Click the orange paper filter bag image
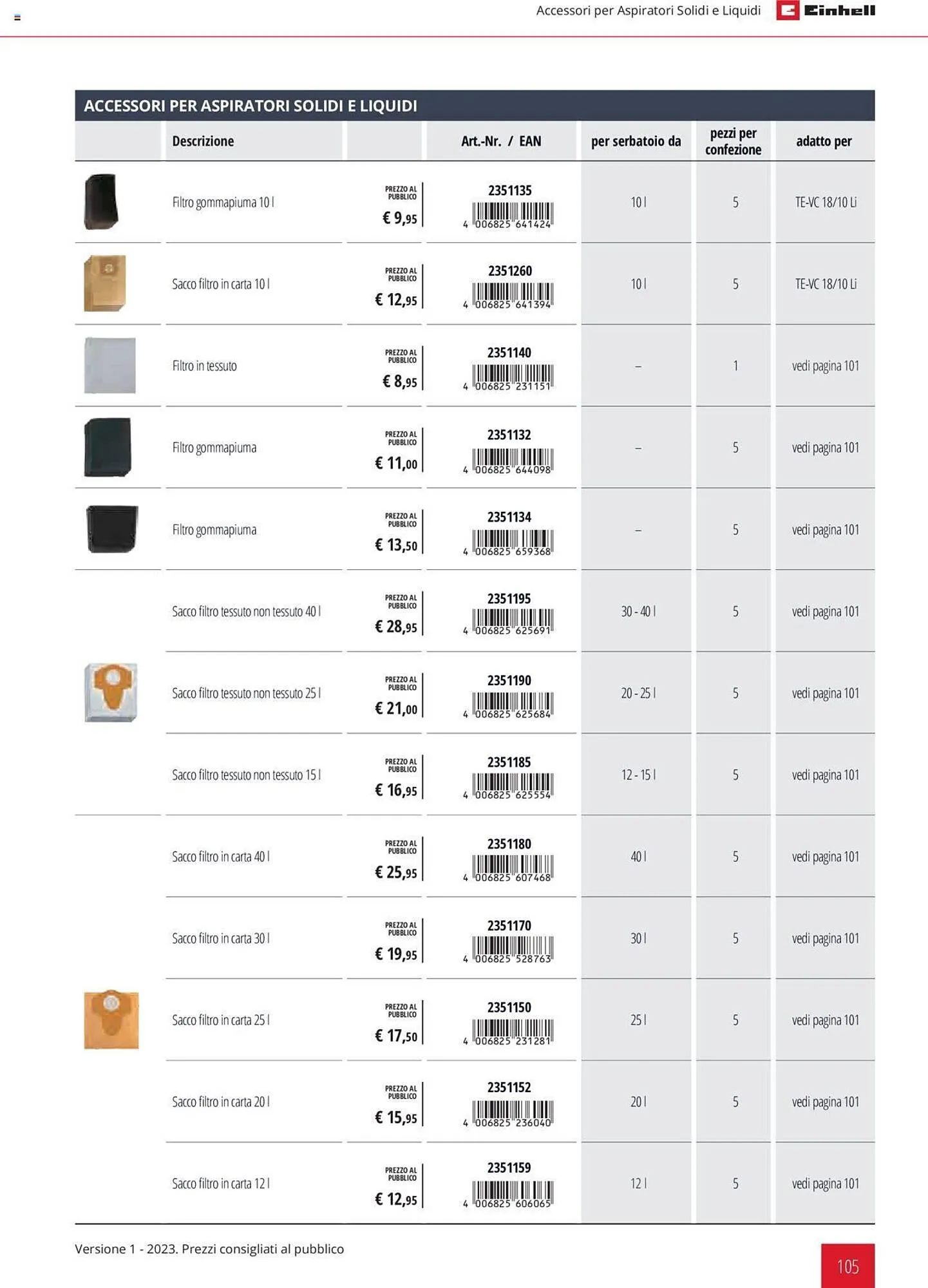The height and width of the screenshot is (1288, 928). [111, 1019]
